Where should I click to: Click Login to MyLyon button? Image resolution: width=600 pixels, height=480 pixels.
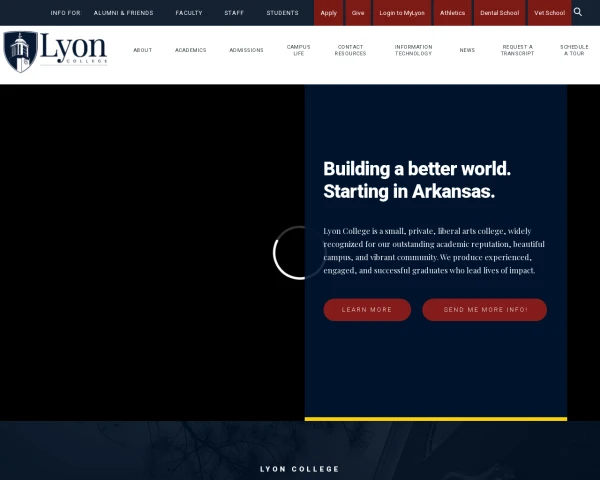pyautogui.click(x=402, y=13)
